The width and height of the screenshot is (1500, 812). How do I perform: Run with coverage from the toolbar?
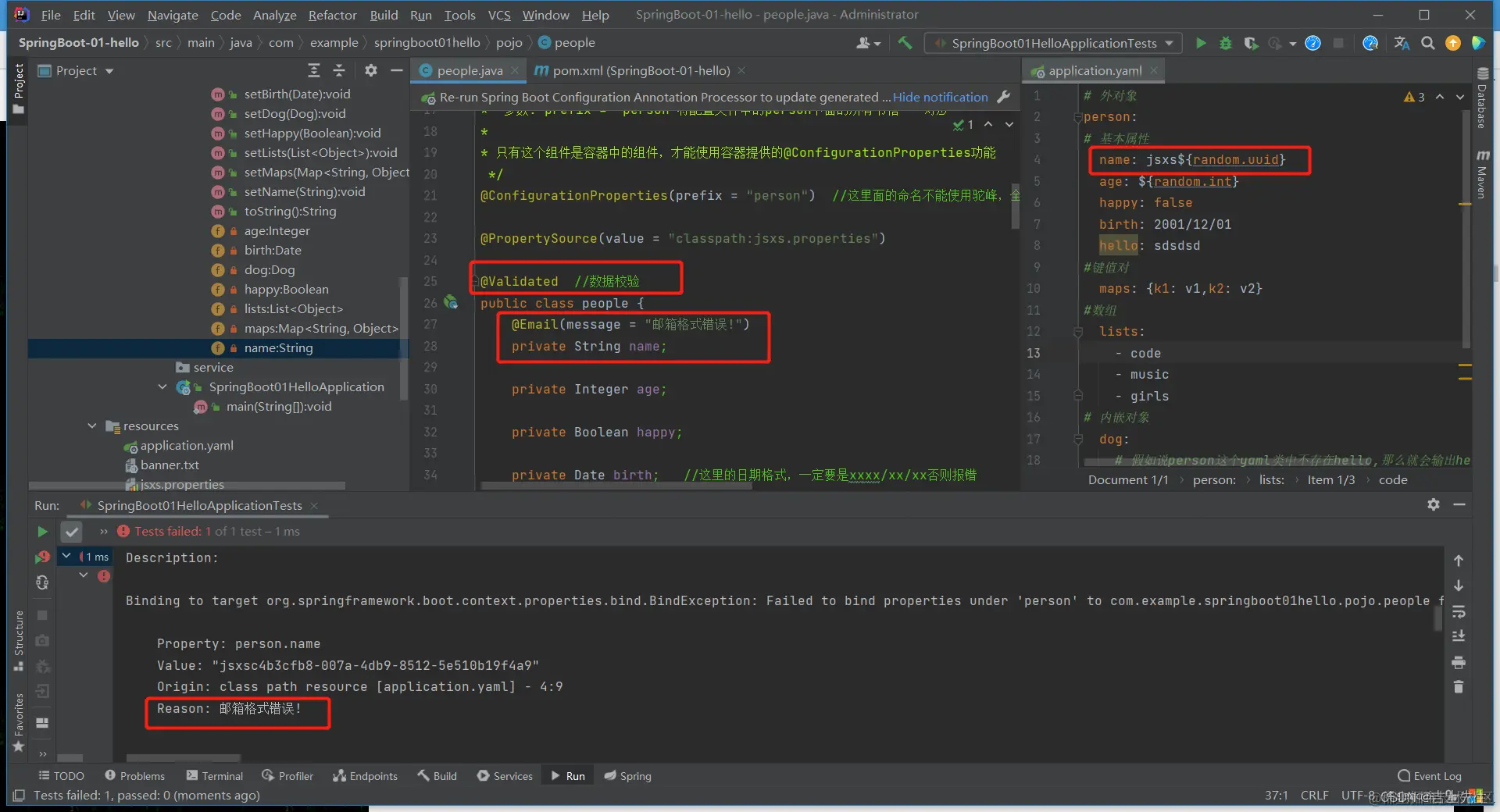click(1251, 43)
